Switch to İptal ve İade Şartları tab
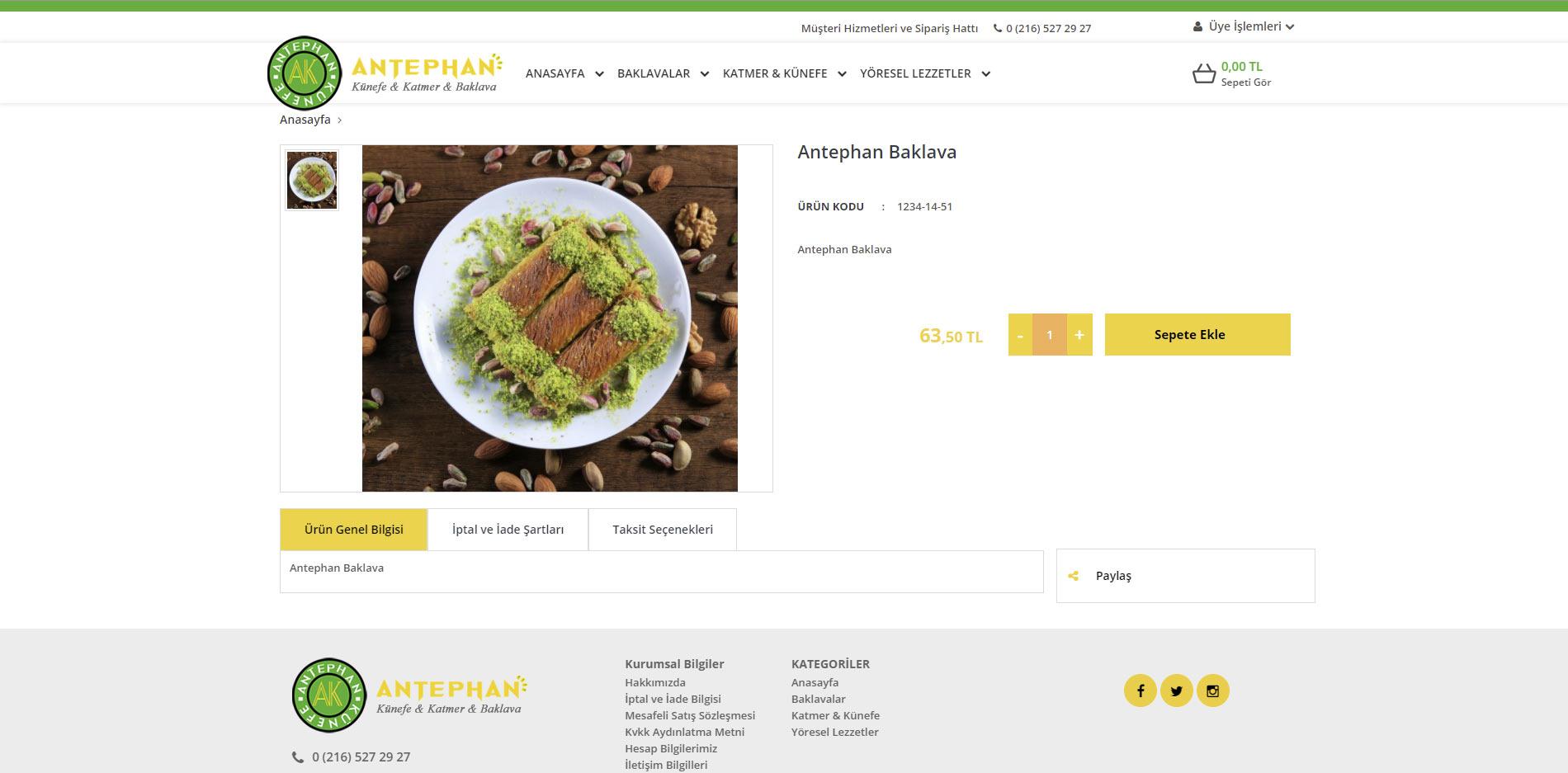 click(508, 530)
